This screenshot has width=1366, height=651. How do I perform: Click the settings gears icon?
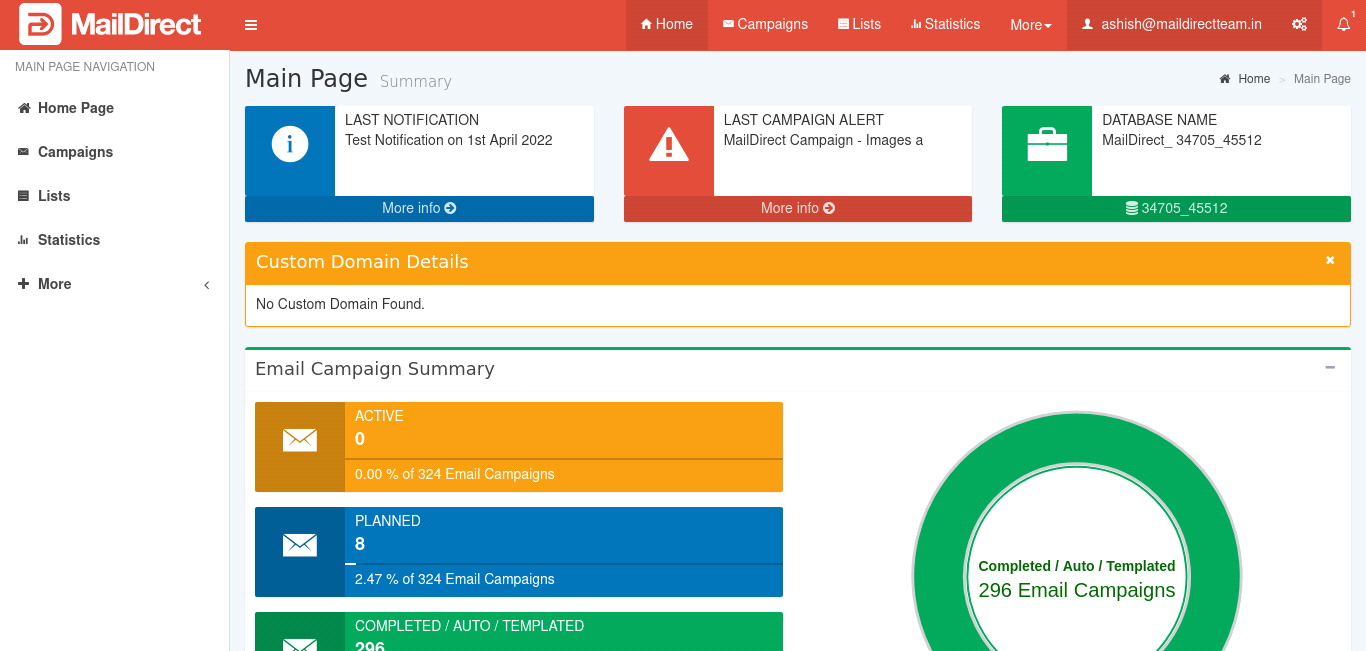1299,25
